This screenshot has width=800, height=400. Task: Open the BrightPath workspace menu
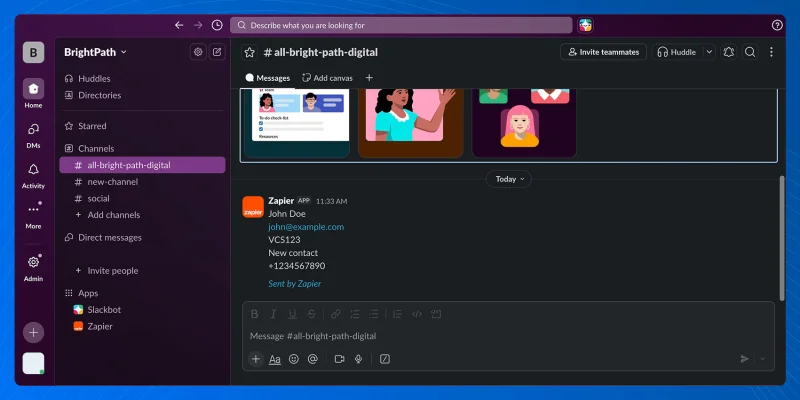tap(95, 52)
